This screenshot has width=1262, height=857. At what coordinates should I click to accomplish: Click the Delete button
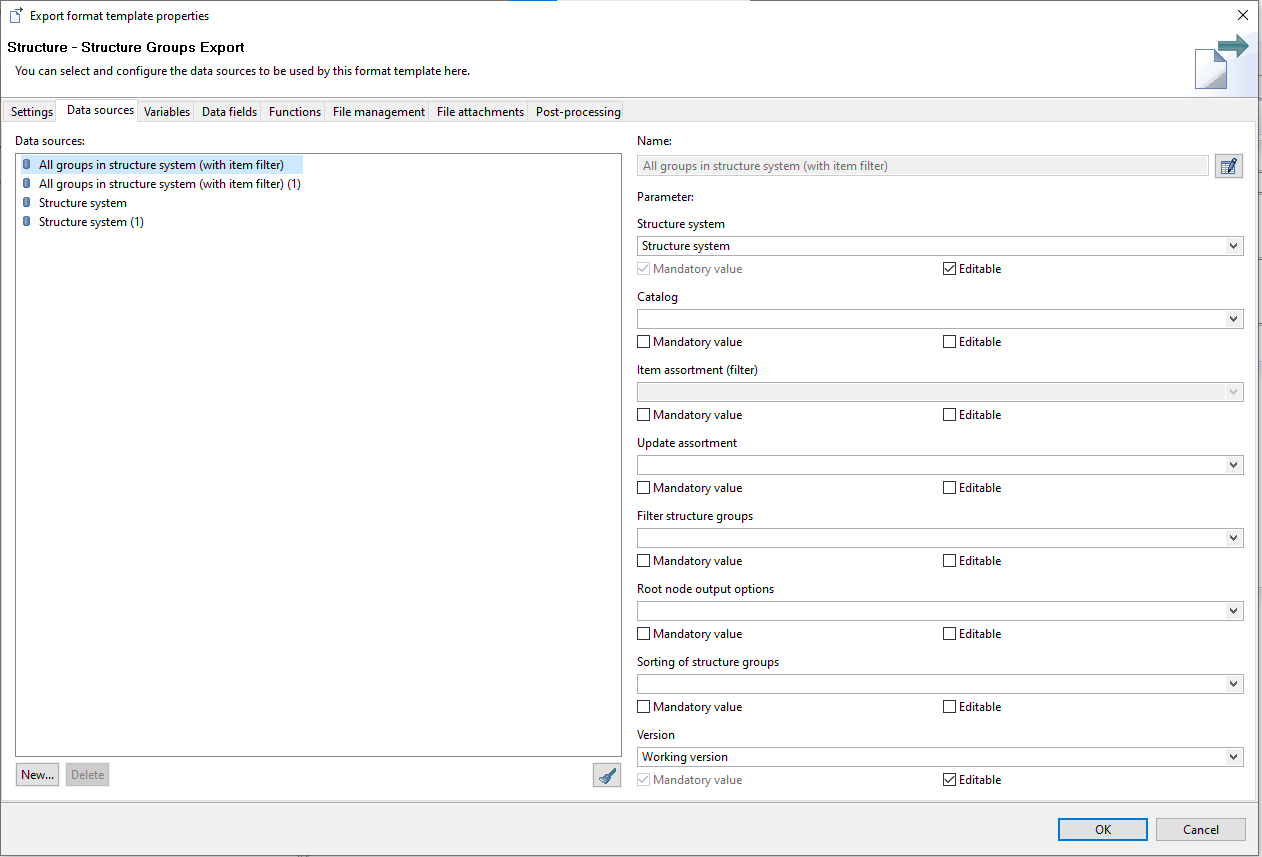[x=87, y=775]
